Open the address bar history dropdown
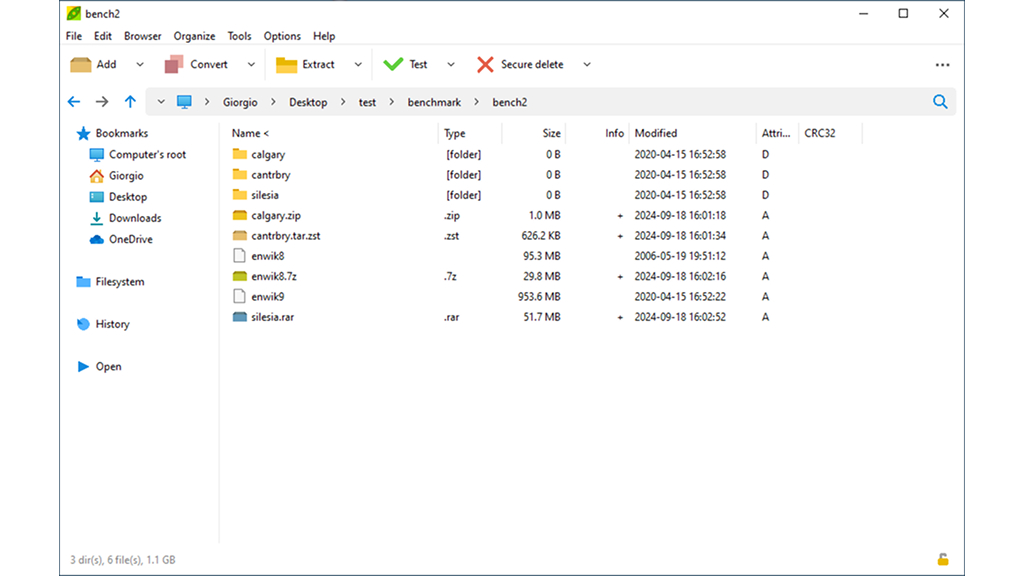 161,102
